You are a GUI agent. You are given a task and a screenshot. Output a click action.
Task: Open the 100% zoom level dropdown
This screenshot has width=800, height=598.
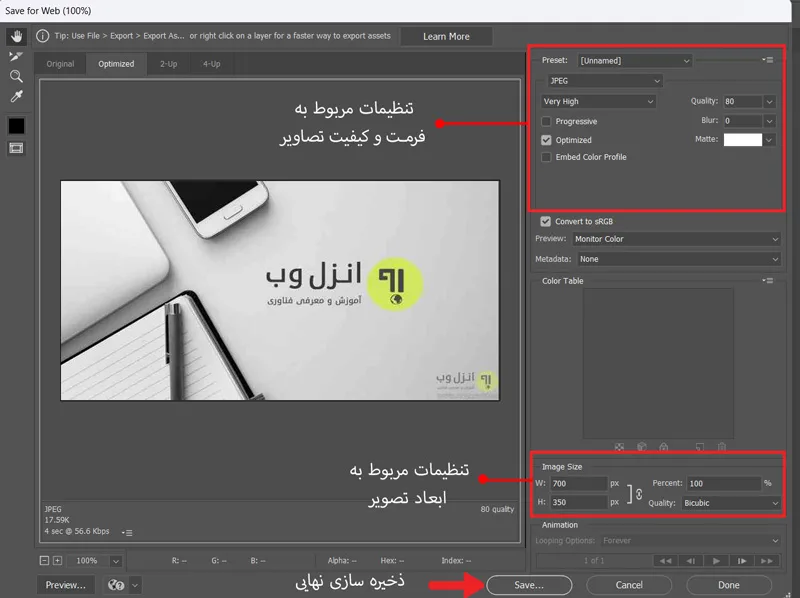pyautogui.click(x=116, y=561)
